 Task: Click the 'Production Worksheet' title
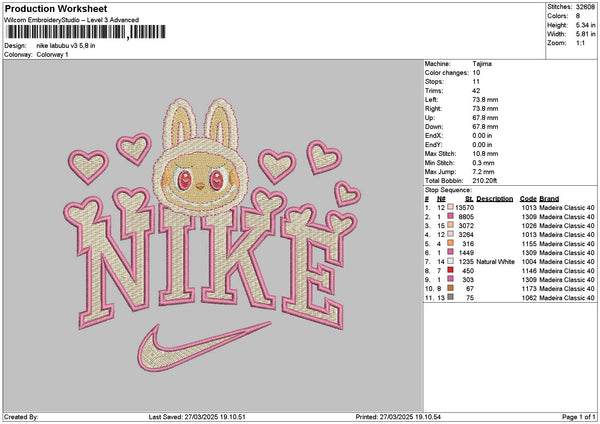(x=56, y=8)
